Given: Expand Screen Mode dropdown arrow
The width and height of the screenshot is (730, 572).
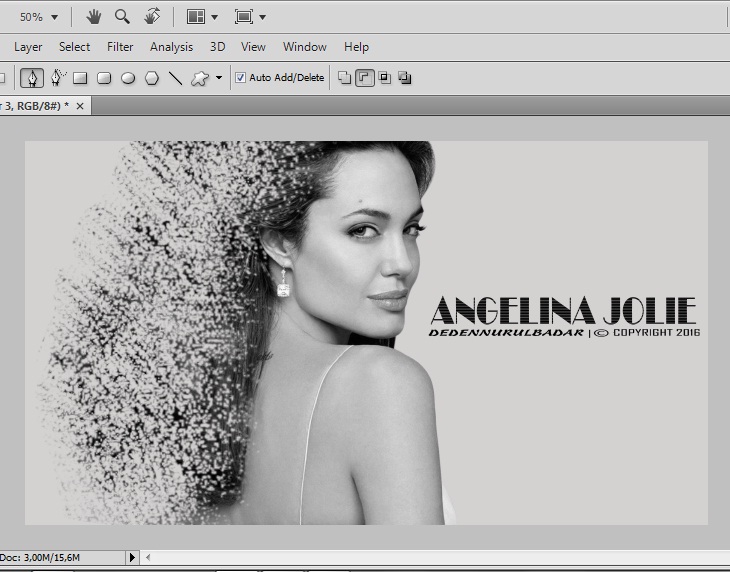Looking at the screenshot, I should coord(263,18).
